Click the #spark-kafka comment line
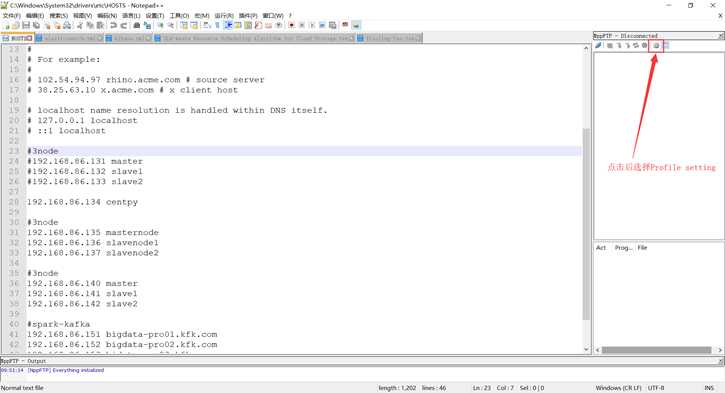 click(x=58, y=324)
